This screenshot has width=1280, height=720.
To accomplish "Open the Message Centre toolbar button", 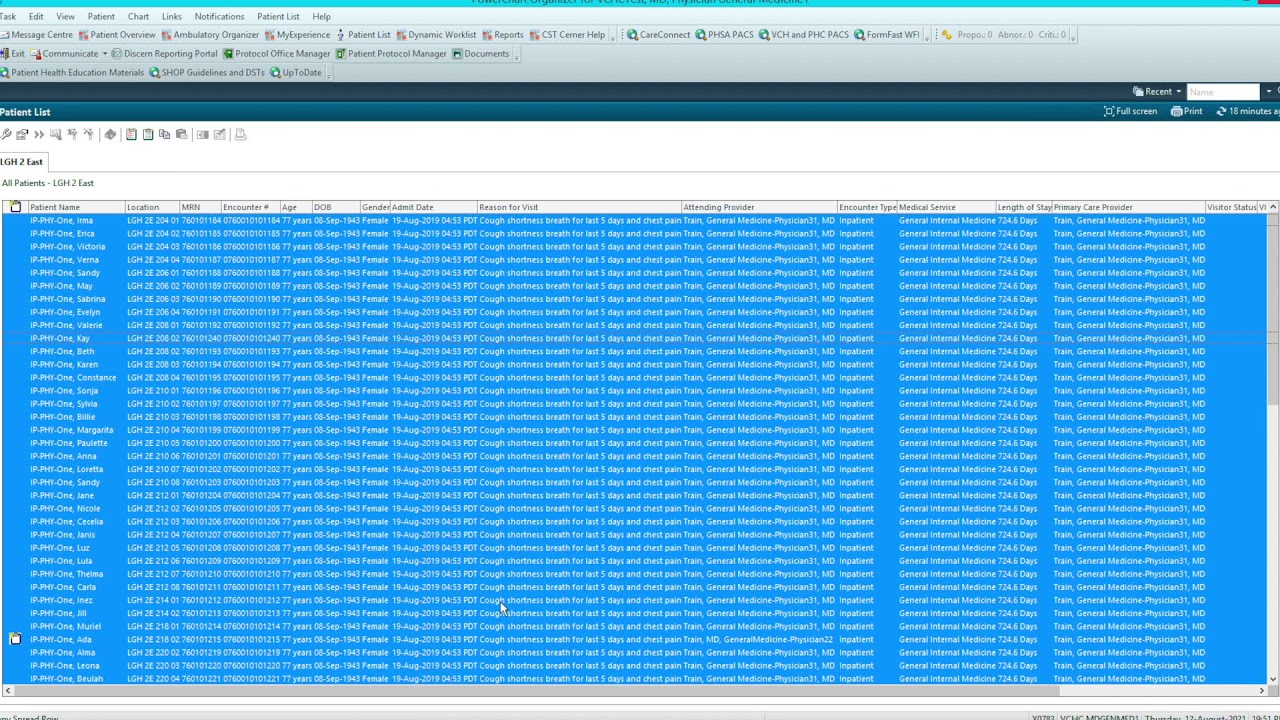I will pyautogui.click(x=36, y=35).
